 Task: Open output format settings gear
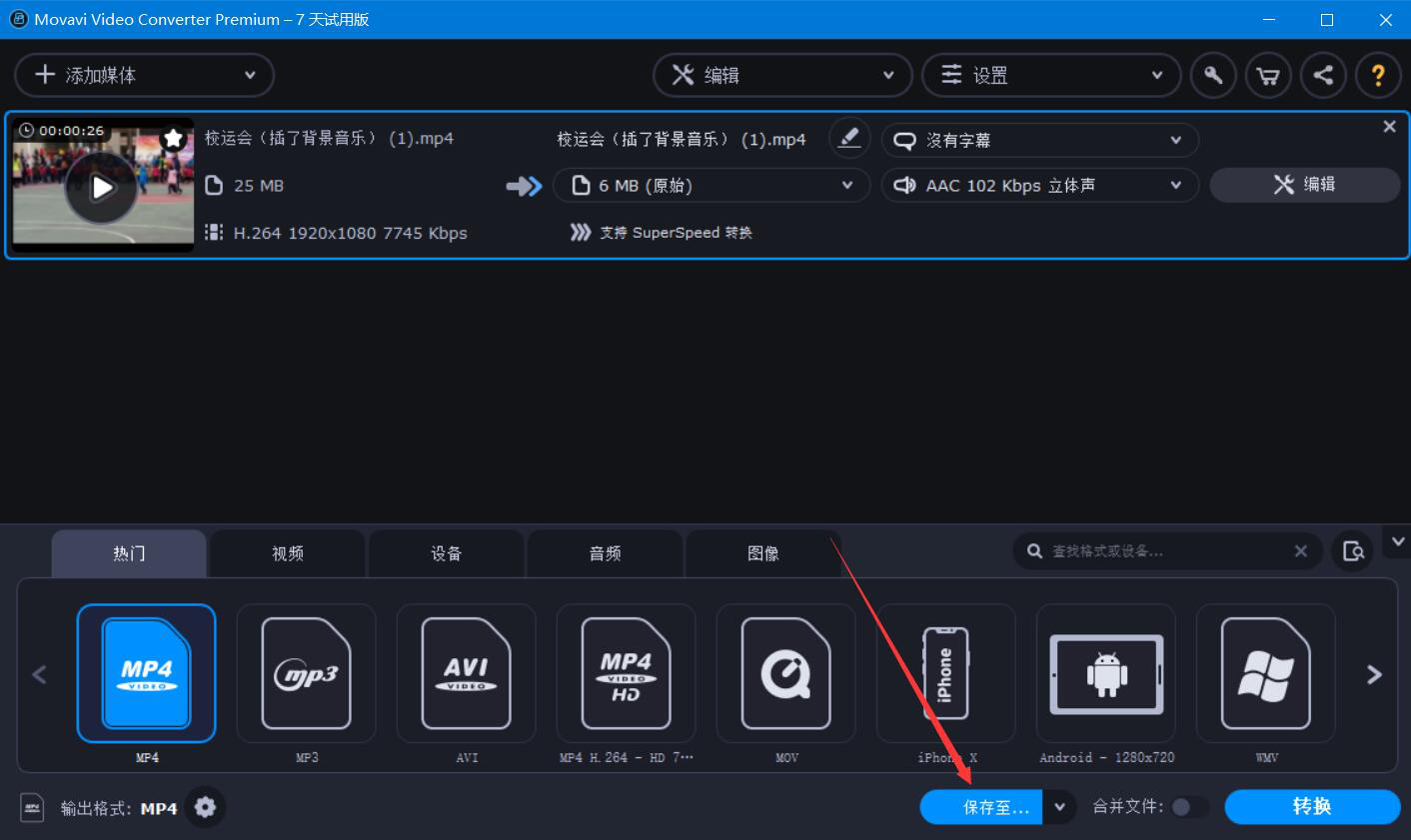pos(205,807)
